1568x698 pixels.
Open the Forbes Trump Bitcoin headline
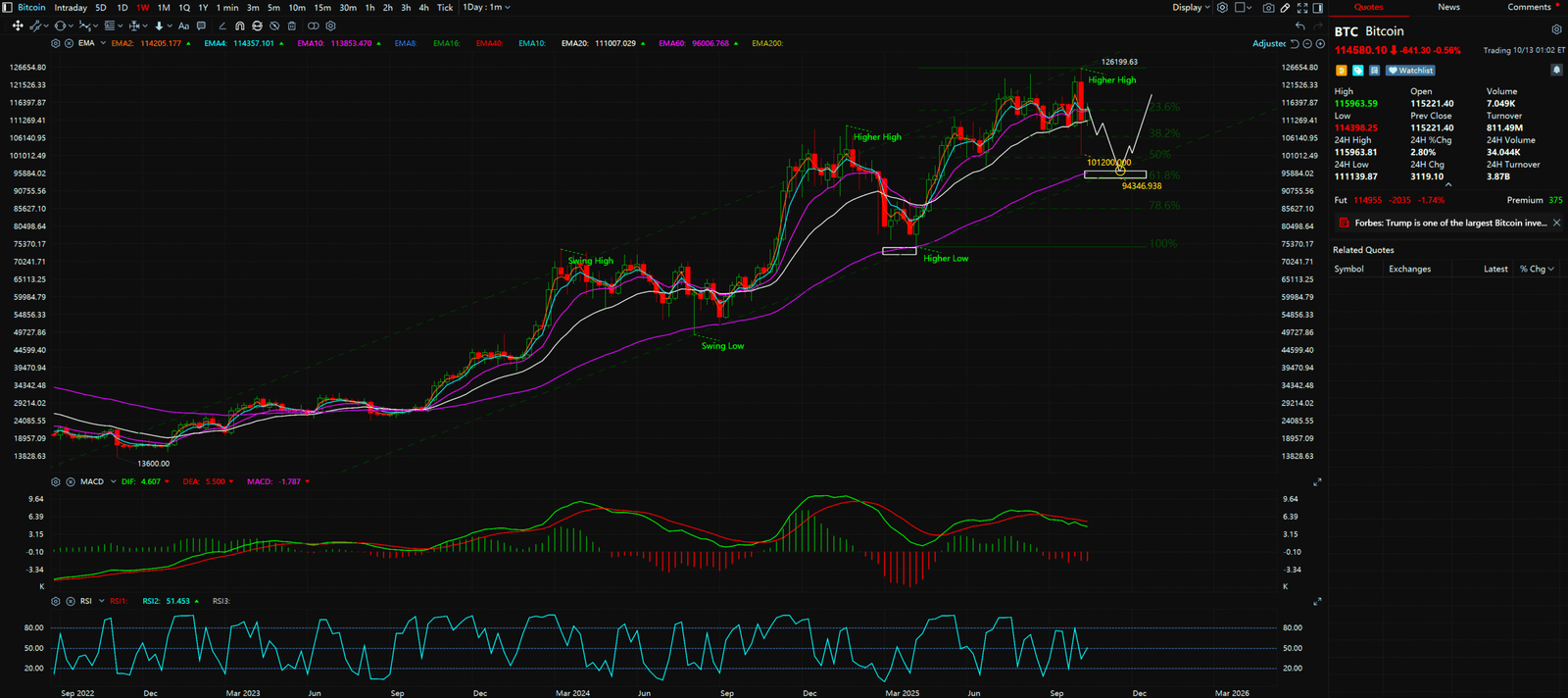coord(1450,224)
